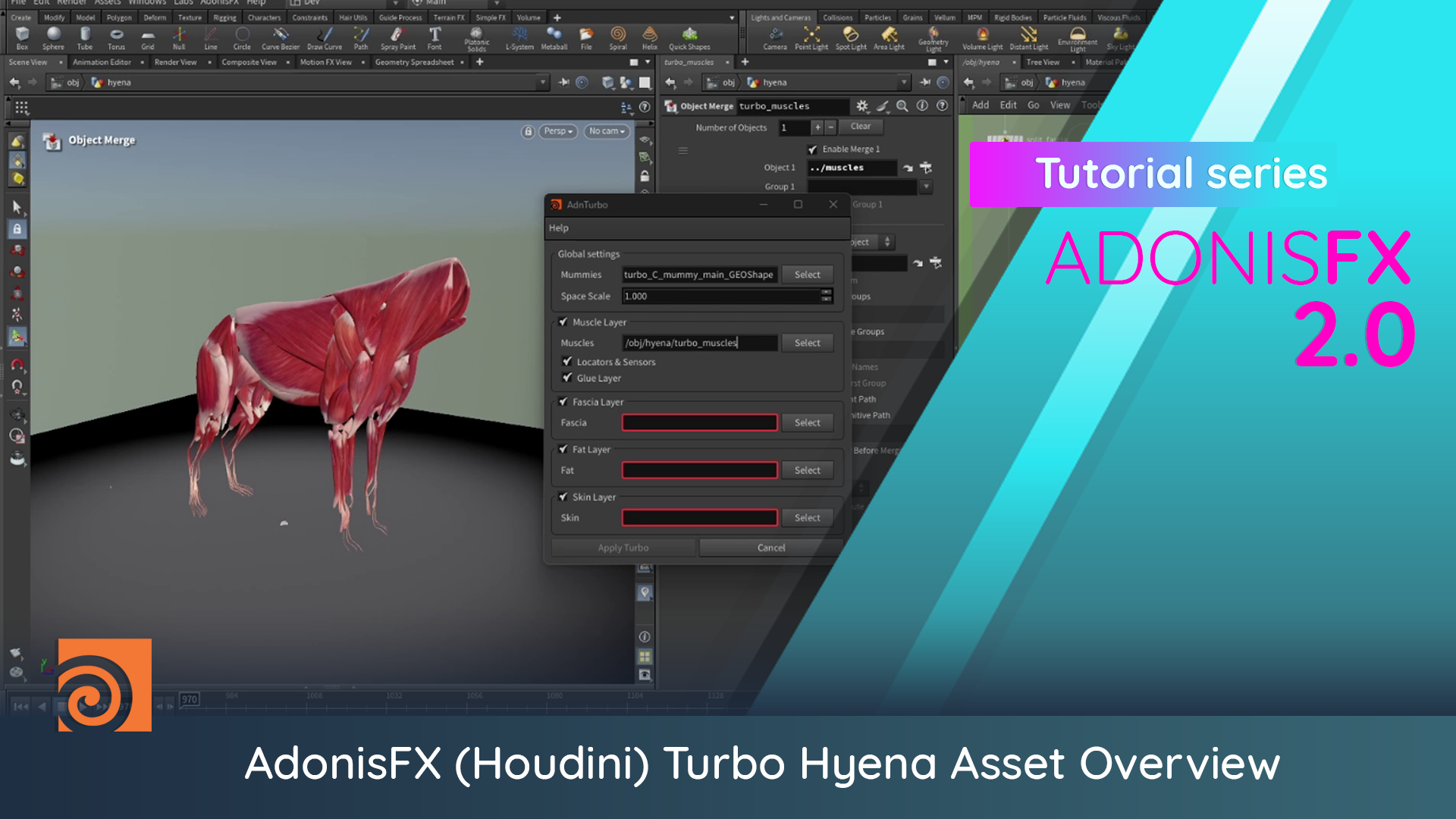Expand the parameter pane path dropdown arrow

point(904,82)
